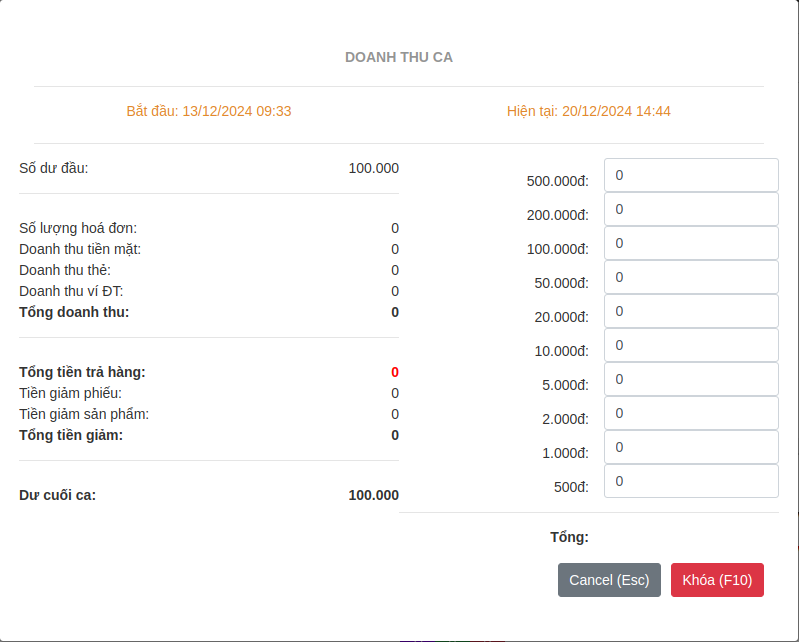Click the Dư cuối ca label
Viewport: 799px width, 642px height.
point(58,495)
